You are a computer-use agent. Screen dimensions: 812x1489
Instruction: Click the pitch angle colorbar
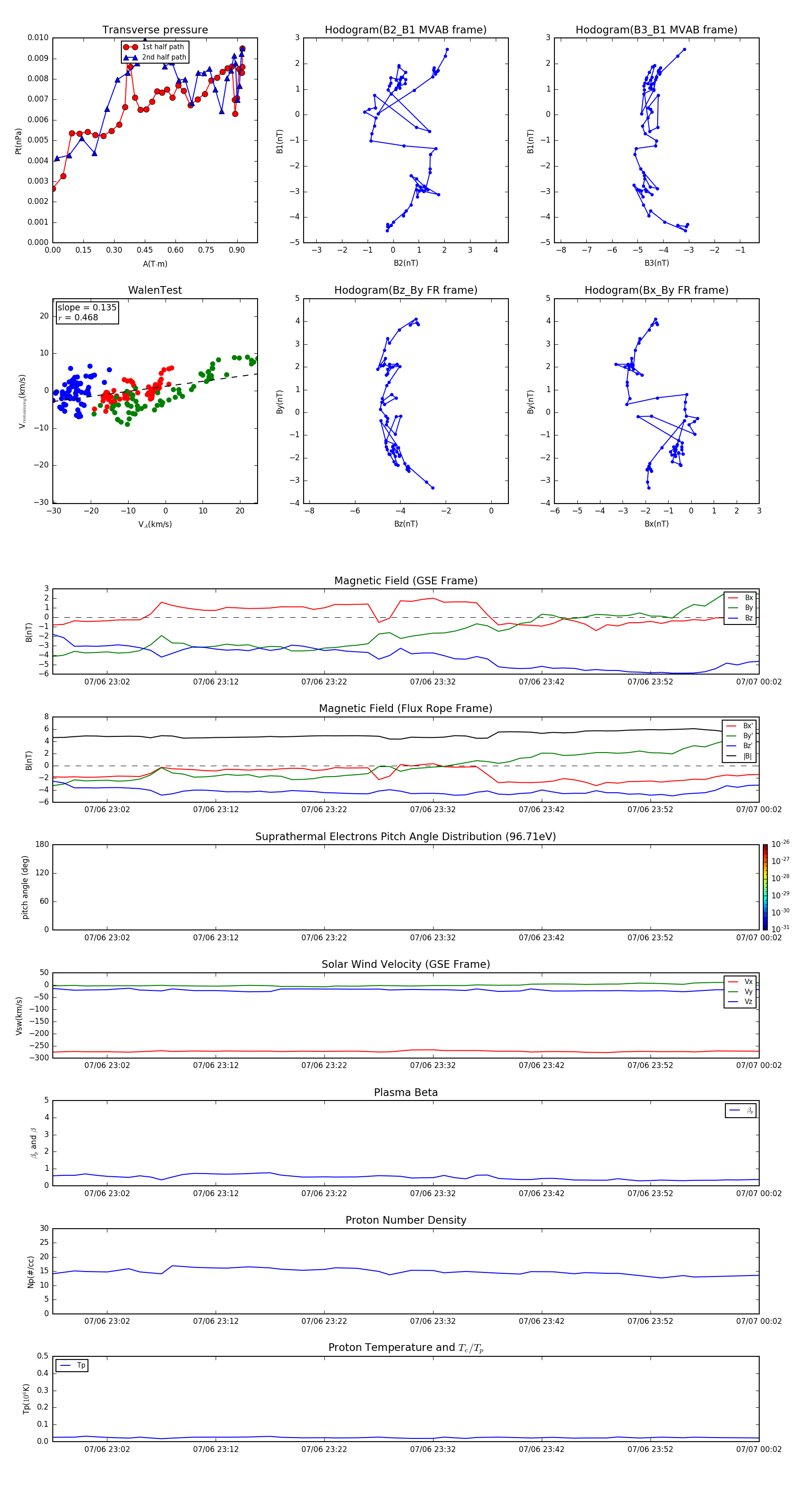pyautogui.click(x=765, y=887)
